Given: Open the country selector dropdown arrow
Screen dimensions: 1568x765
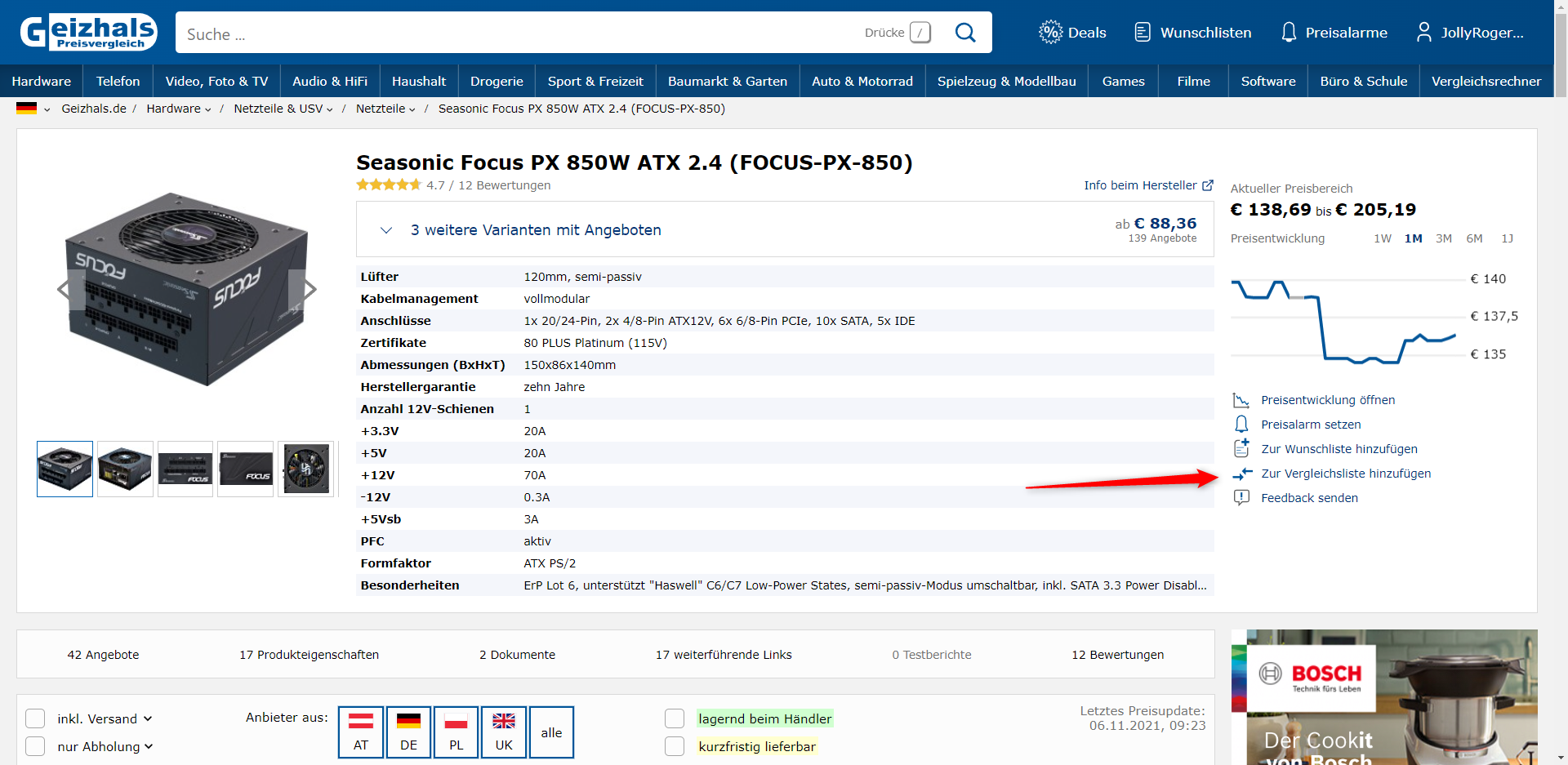Looking at the screenshot, I should pos(47,109).
